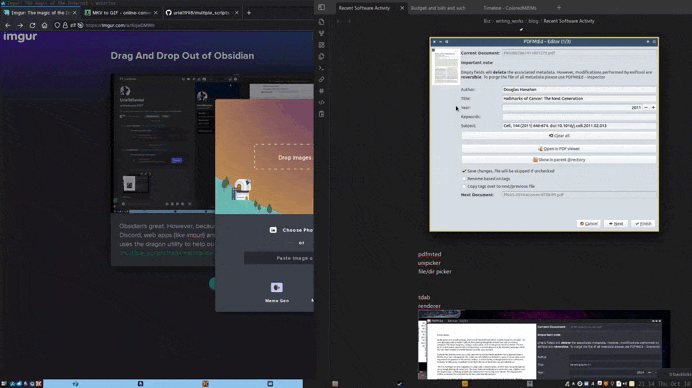Click Open in PDF viewer button
Viewport: 692px width, 388px height.
point(559,149)
